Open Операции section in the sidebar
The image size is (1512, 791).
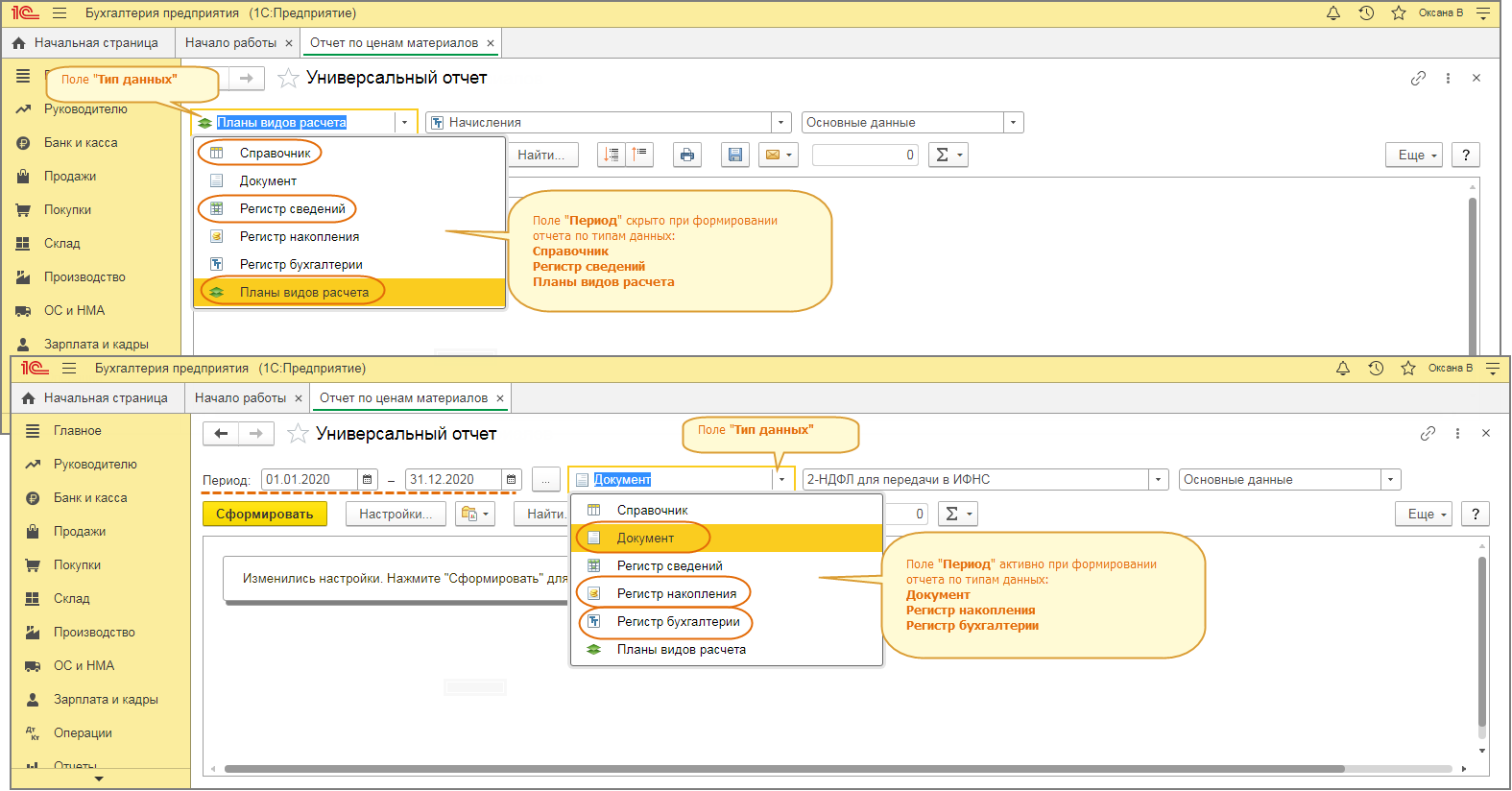point(83,733)
